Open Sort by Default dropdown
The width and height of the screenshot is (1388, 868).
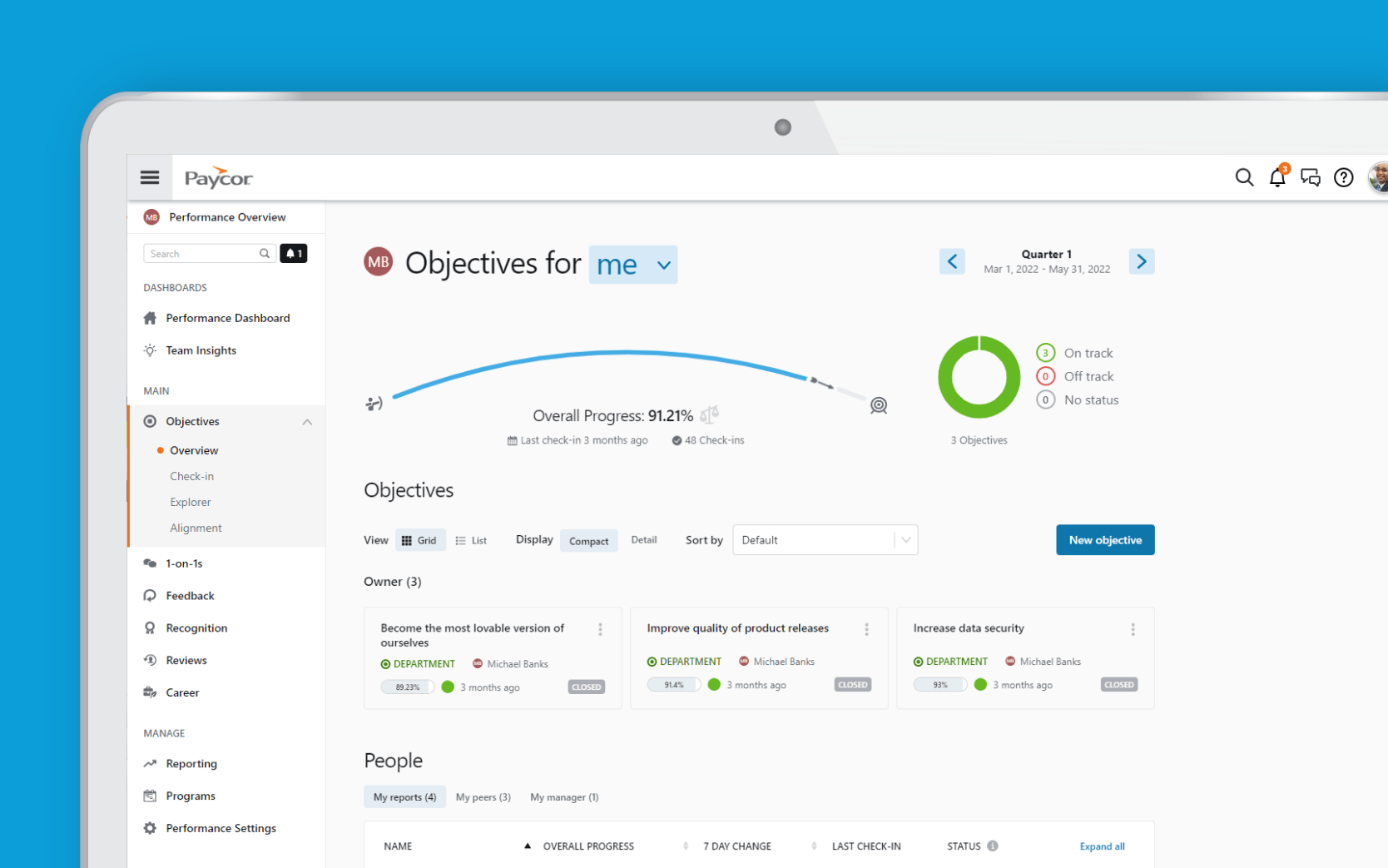(x=825, y=540)
